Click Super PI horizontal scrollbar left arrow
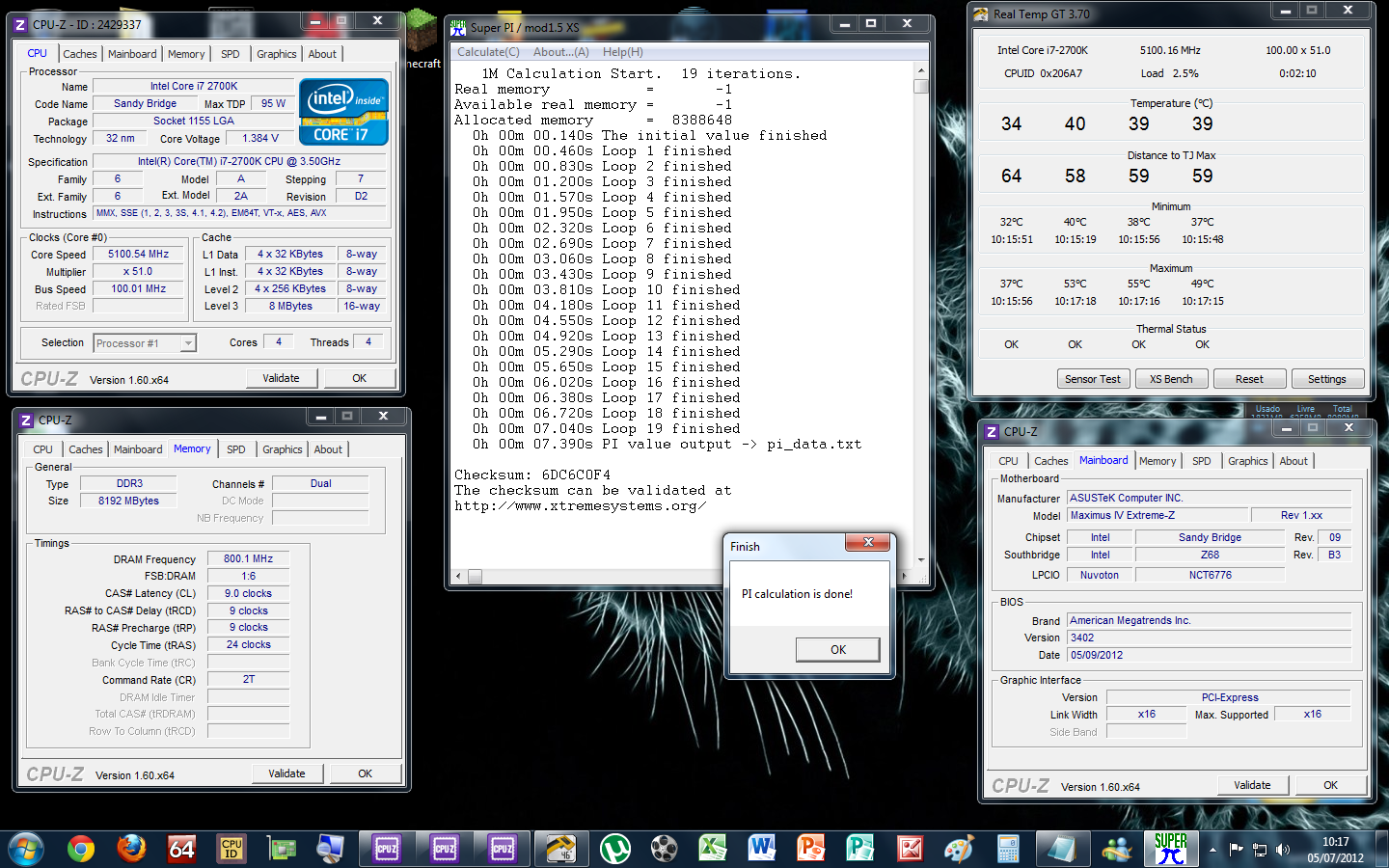Image resolution: width=1389 pixels, height=868 pixels. tap(457, 577)
